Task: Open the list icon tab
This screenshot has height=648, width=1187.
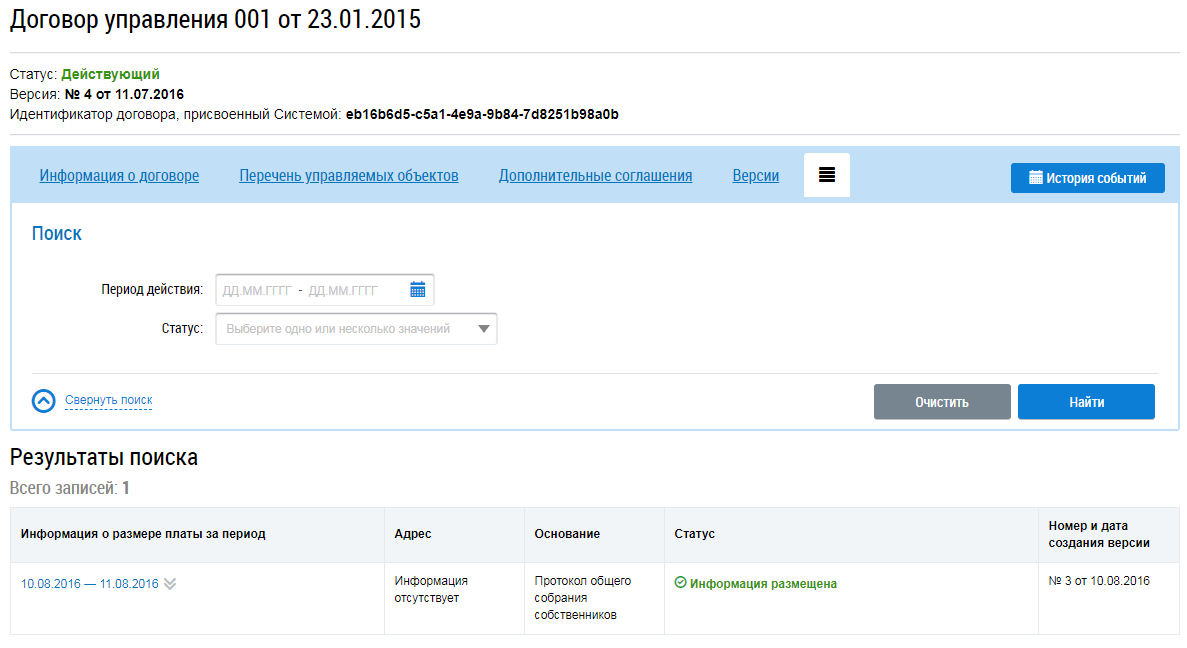Action: point(826,175)
